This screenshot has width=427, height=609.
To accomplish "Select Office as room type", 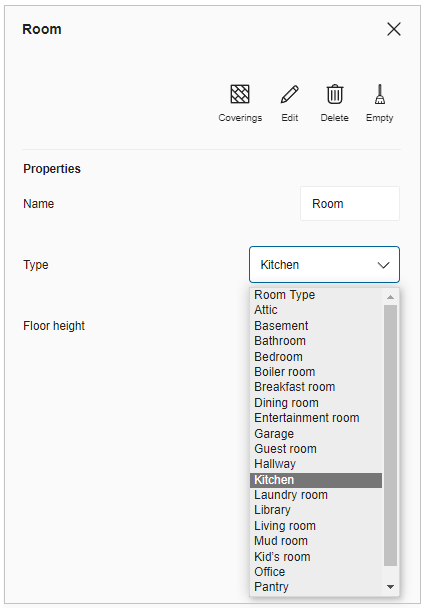I will (x=316, y=572).
